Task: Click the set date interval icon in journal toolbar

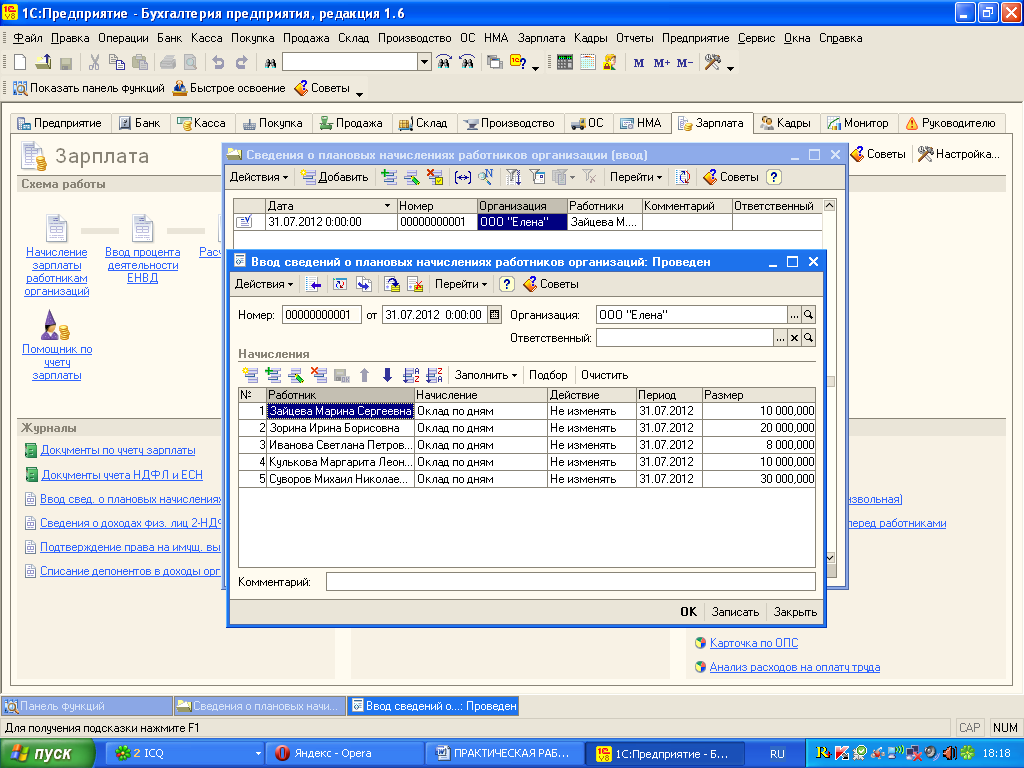Action: pos(462,177)
